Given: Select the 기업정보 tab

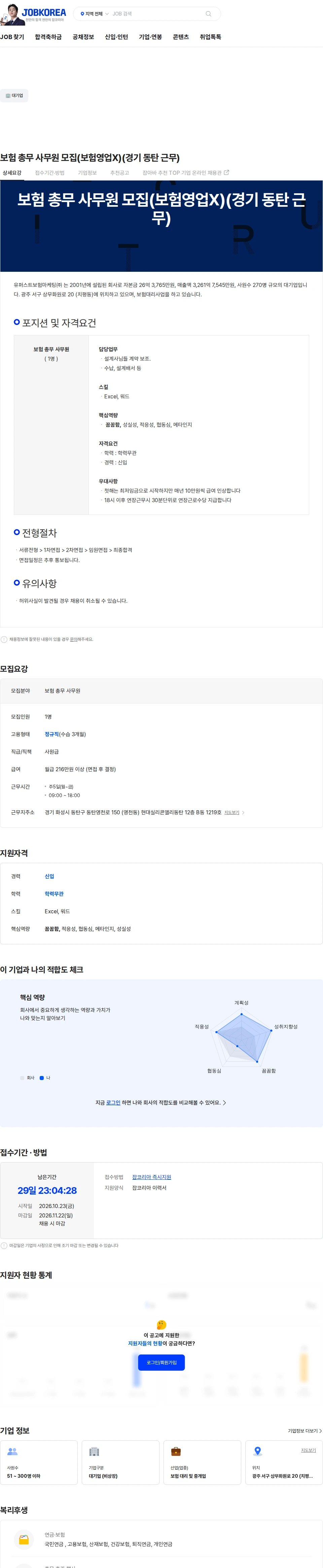Looking at the screenshot, I should (x=87, y=173).
